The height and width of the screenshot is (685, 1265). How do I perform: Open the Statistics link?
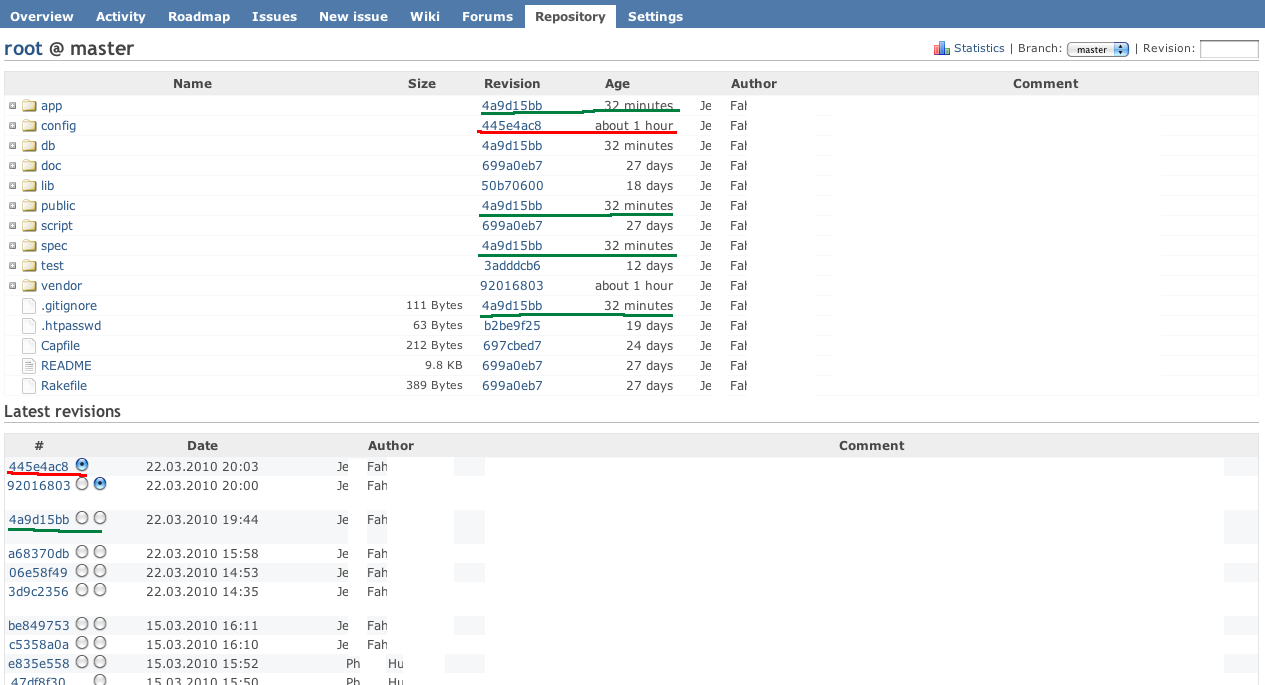click(979, 48)
